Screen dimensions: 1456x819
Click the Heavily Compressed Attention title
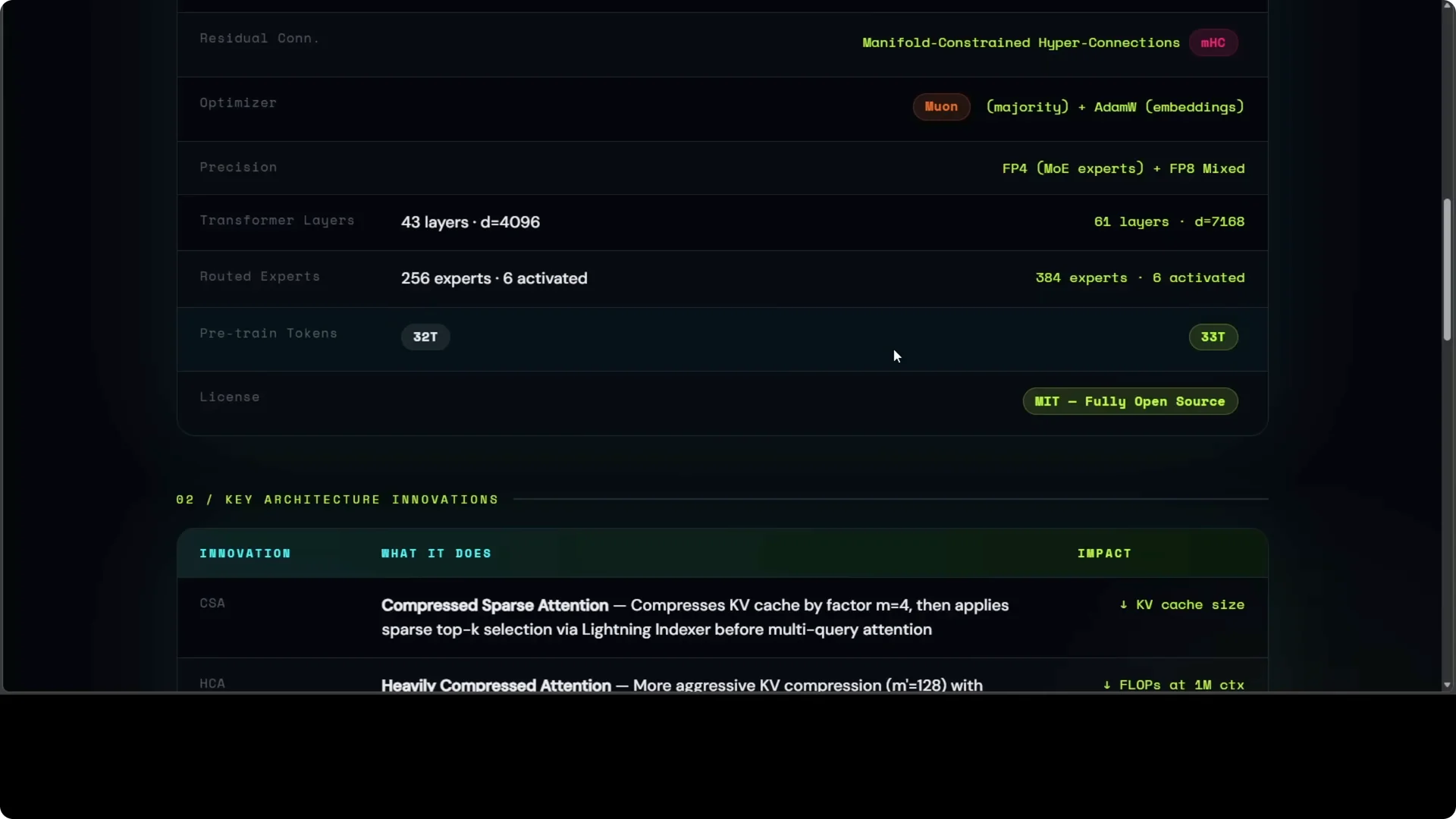[496, 685]
